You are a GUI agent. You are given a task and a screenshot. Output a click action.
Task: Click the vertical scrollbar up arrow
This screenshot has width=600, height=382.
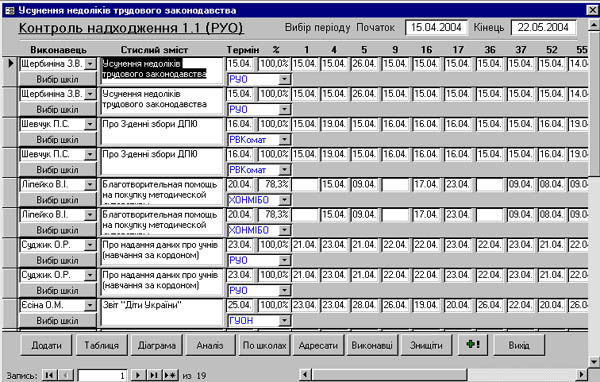594,26
